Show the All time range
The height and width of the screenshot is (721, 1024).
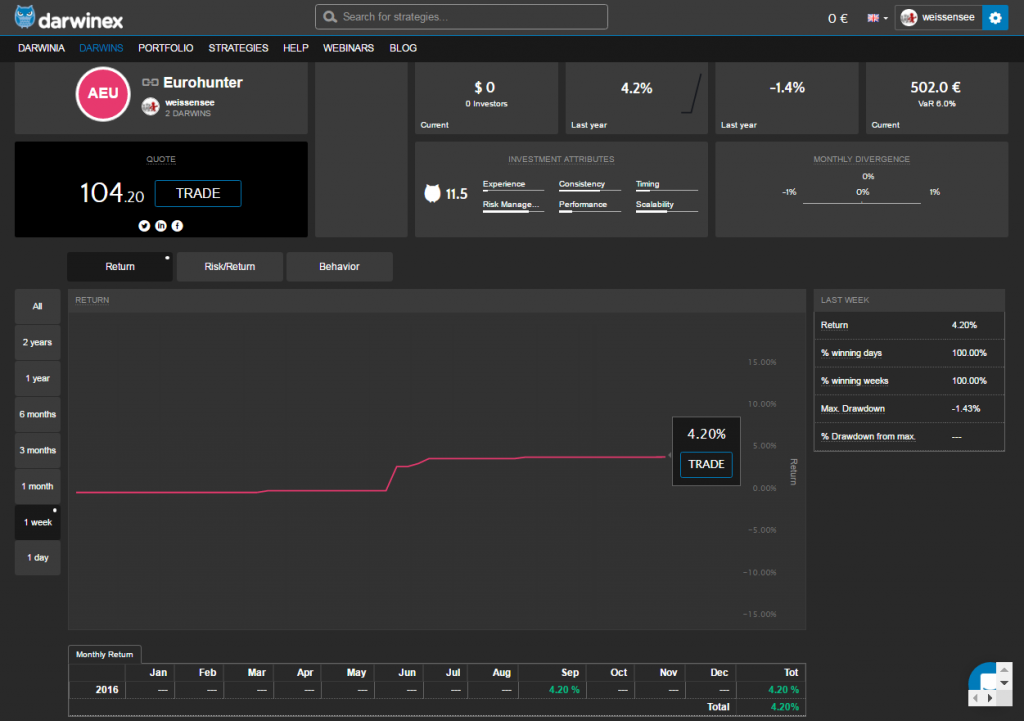[38, 306]
